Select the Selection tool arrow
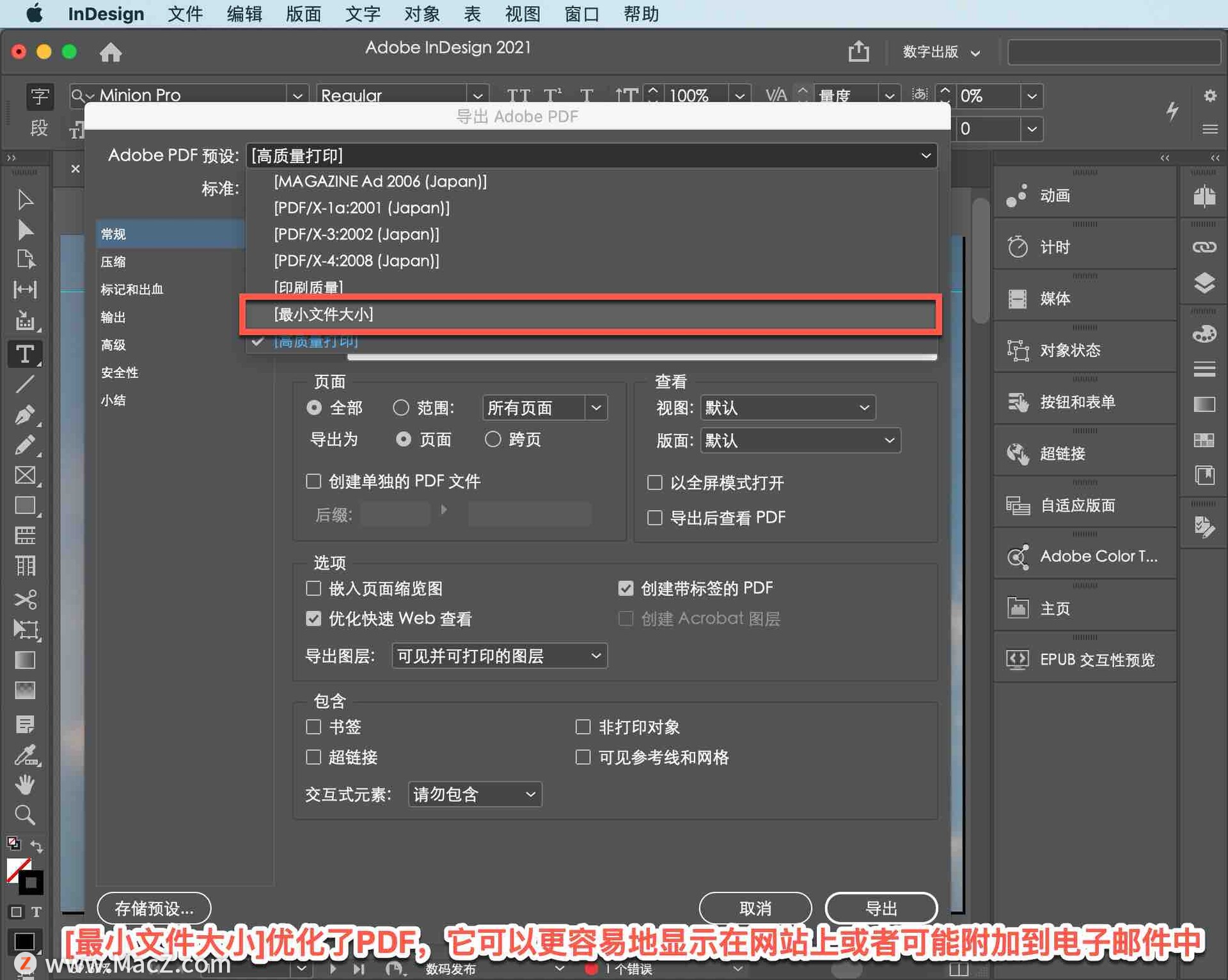This screenshot has height=980, width=1228. click(x=25, y=200)
